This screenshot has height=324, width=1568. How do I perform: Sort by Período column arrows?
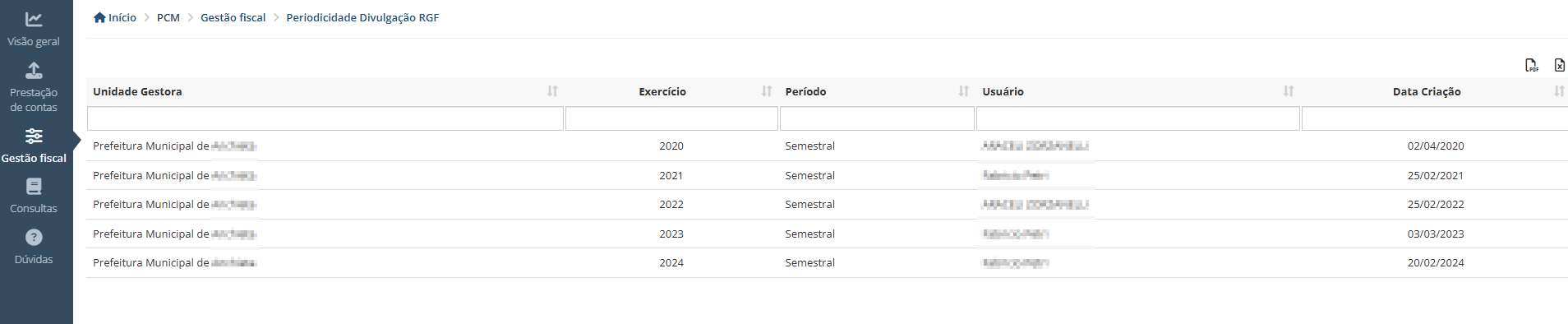coord(964,91)
